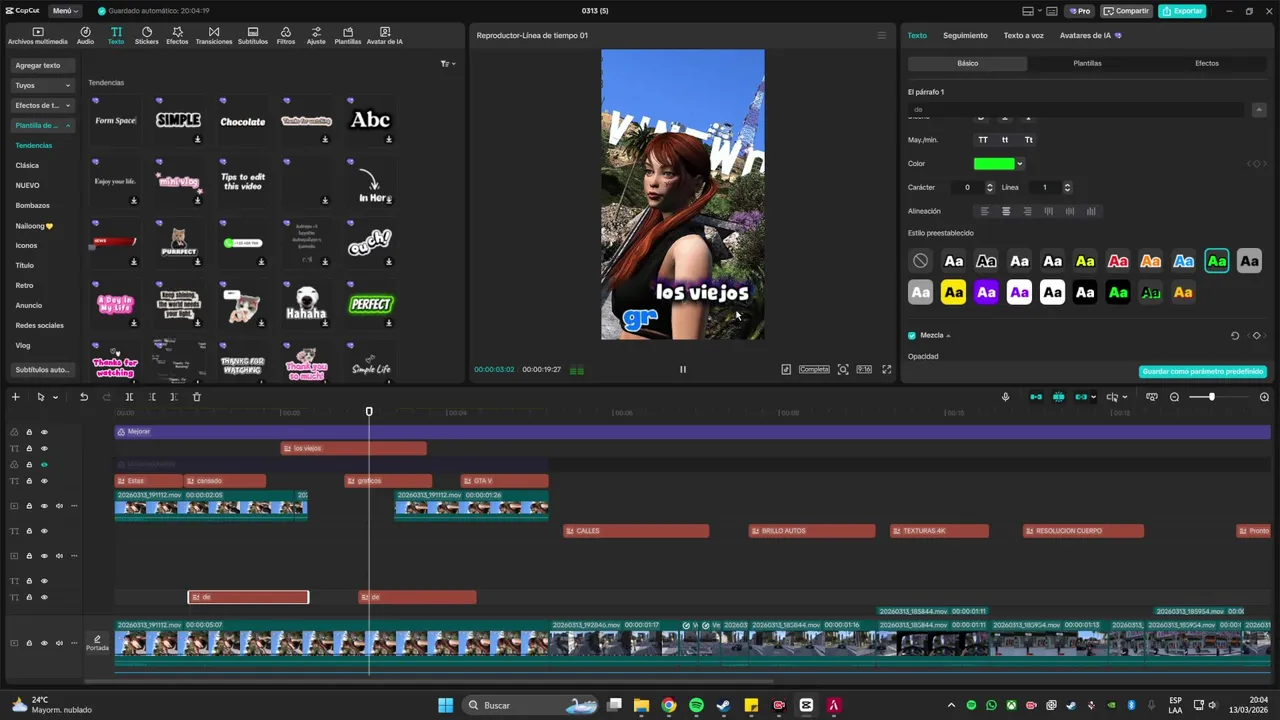Click the undo arrow in timeline toolbar
1280x720 pixels.
pos(84,397)
